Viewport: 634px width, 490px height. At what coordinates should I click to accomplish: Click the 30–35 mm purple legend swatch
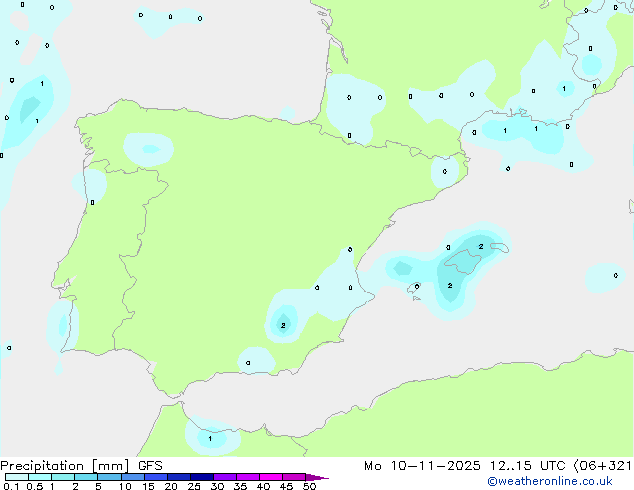tap(225, 477)
